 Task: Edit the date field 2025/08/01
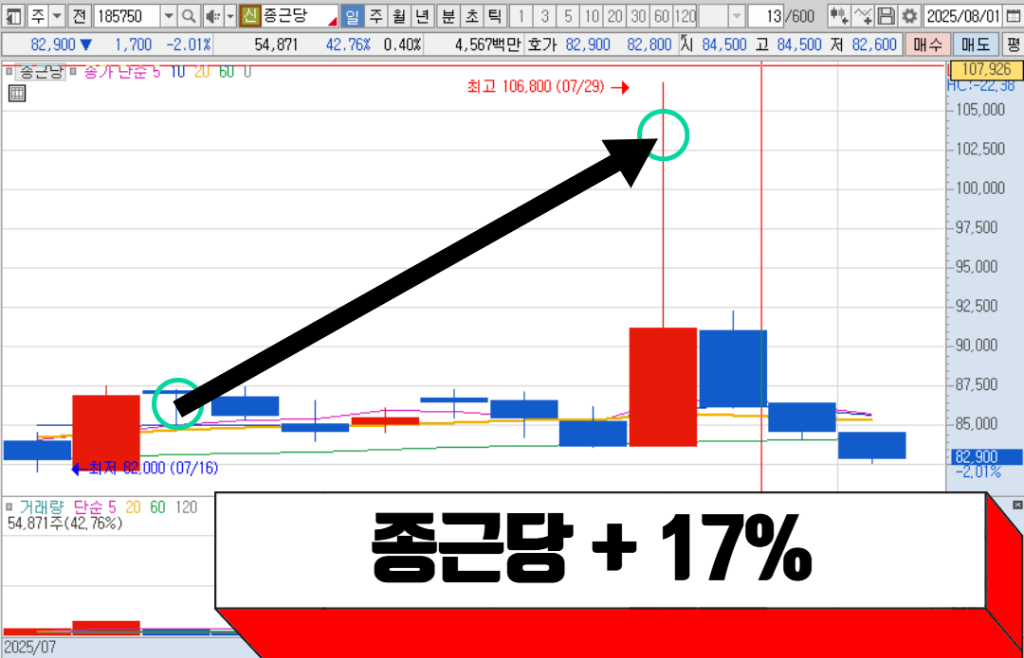pos(963,16)
